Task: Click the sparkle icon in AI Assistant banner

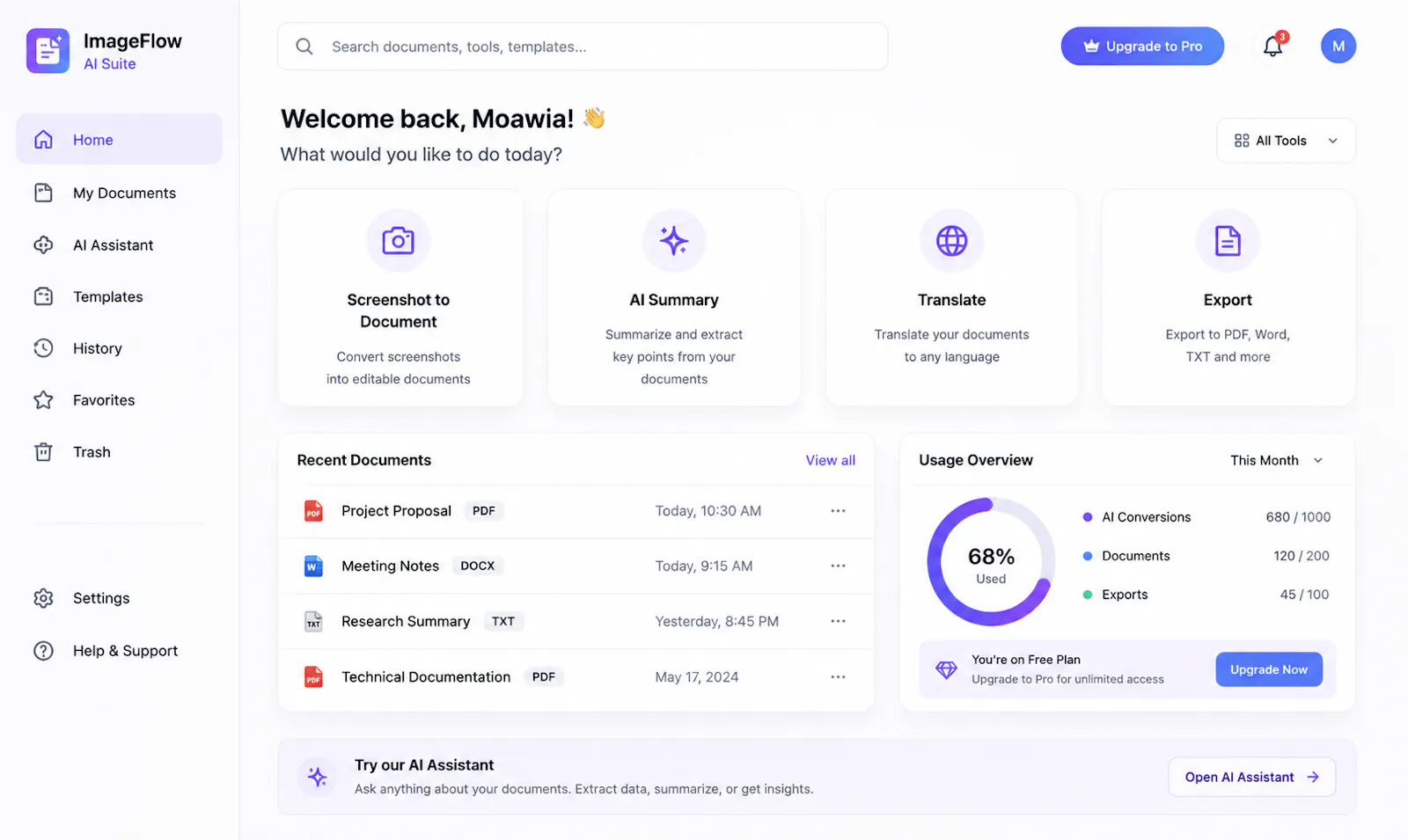Action: click(x=318, y=777)
